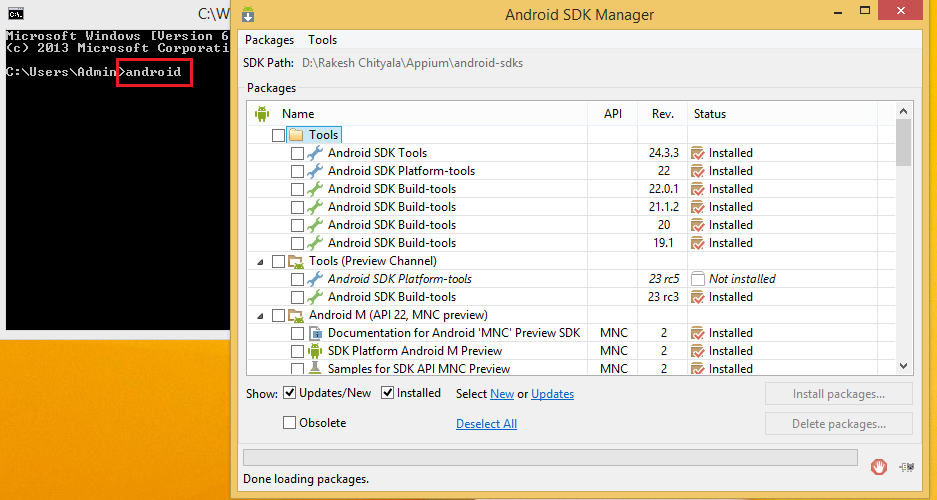Check the Tools folder checkbox

point(278,135)
